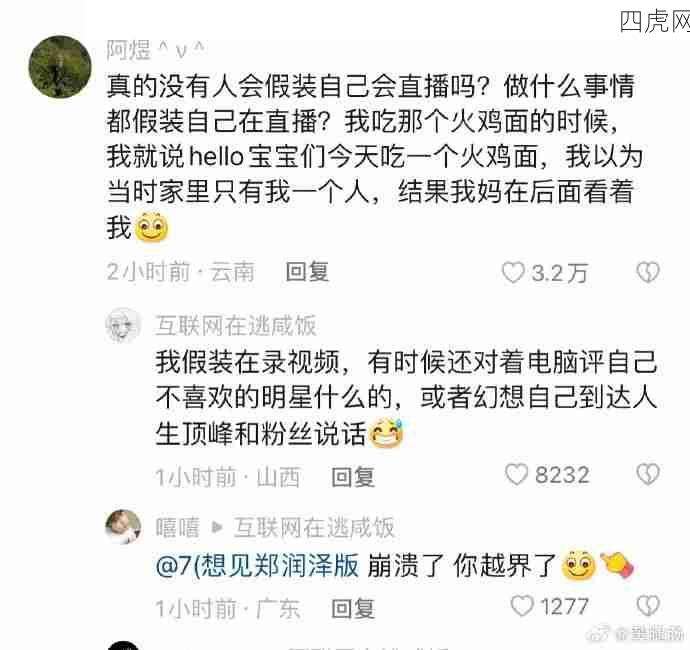Dislike 嘻嘻's reply using broken heart icon

(x=648, y=606)
